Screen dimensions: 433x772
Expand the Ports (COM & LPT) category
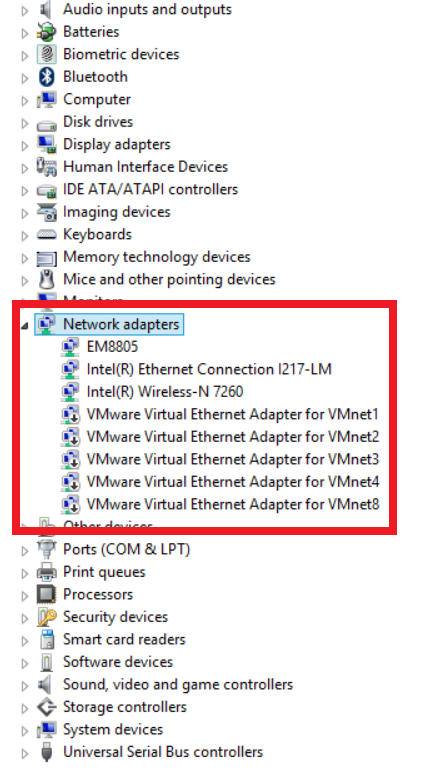(x=25, y=550)
